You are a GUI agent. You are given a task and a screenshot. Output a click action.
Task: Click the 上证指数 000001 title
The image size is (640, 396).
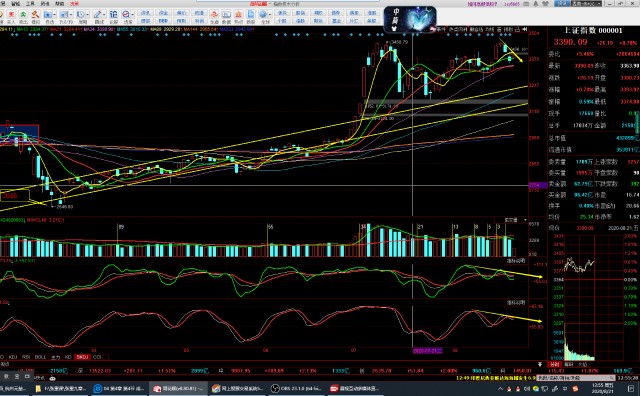(593, 30)
